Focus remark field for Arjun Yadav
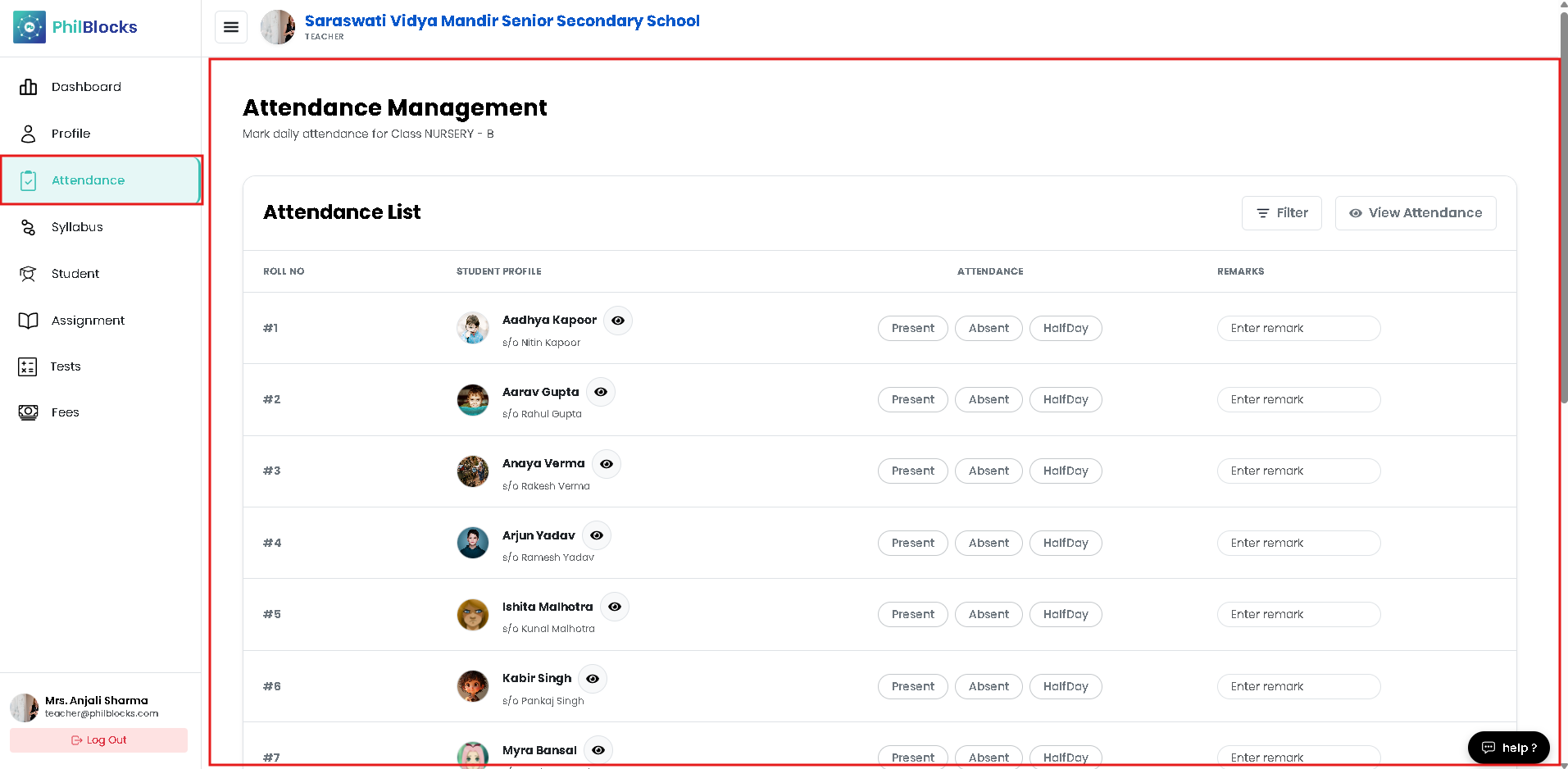Viewport: 1568px width, 769px height. pos(1298,543)
